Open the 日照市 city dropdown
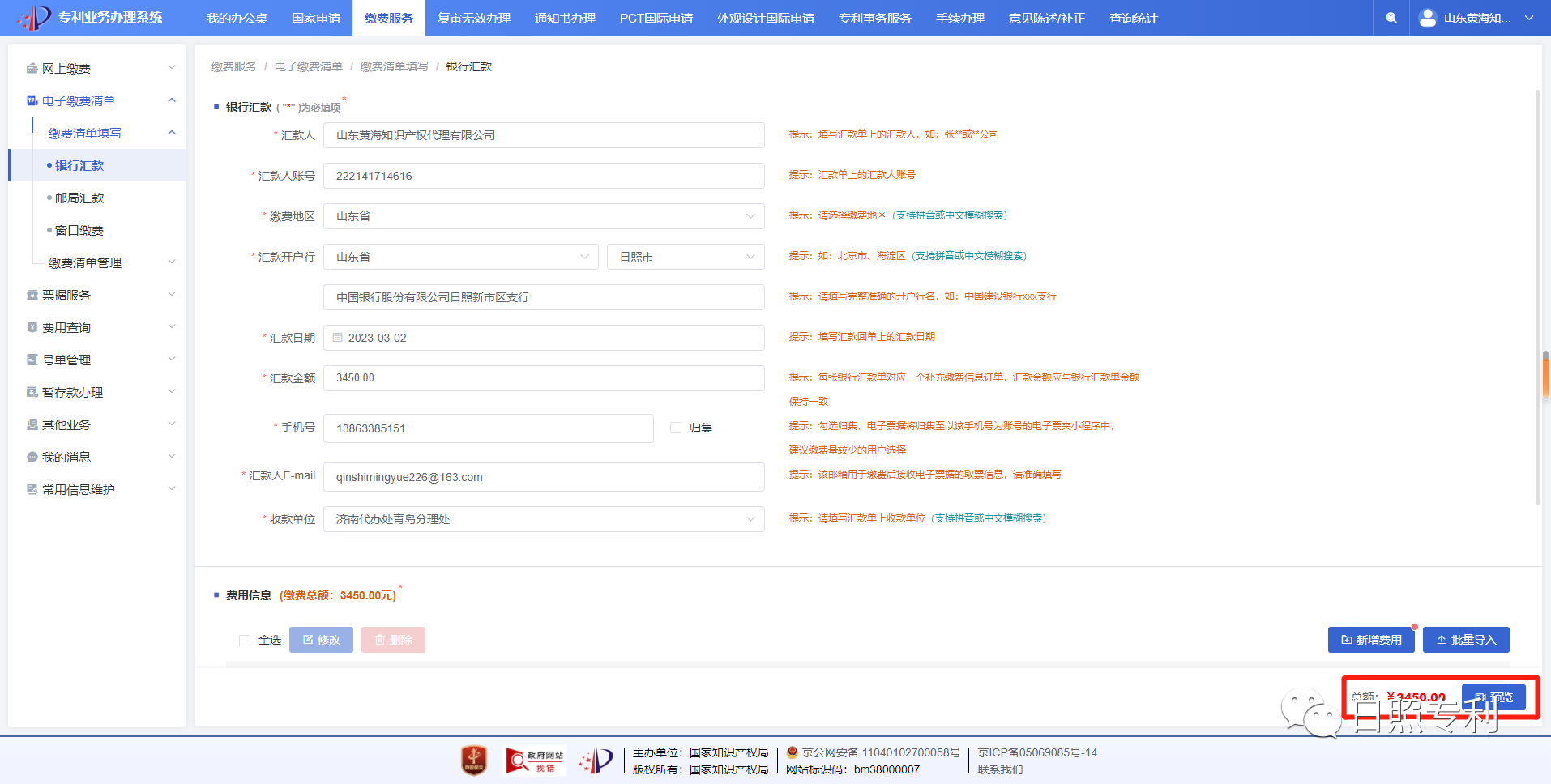The image size is (1551, 784). coord(685,257)
